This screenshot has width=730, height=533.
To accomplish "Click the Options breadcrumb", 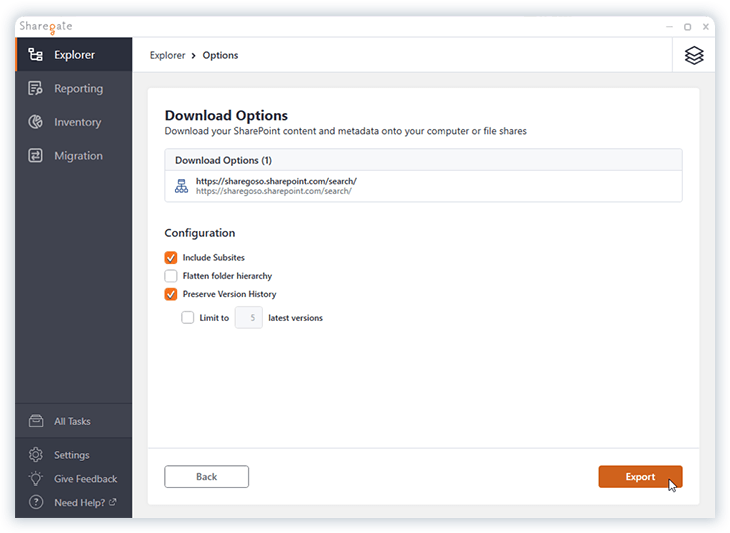I will pyautogui.click(x=220, y=55).
